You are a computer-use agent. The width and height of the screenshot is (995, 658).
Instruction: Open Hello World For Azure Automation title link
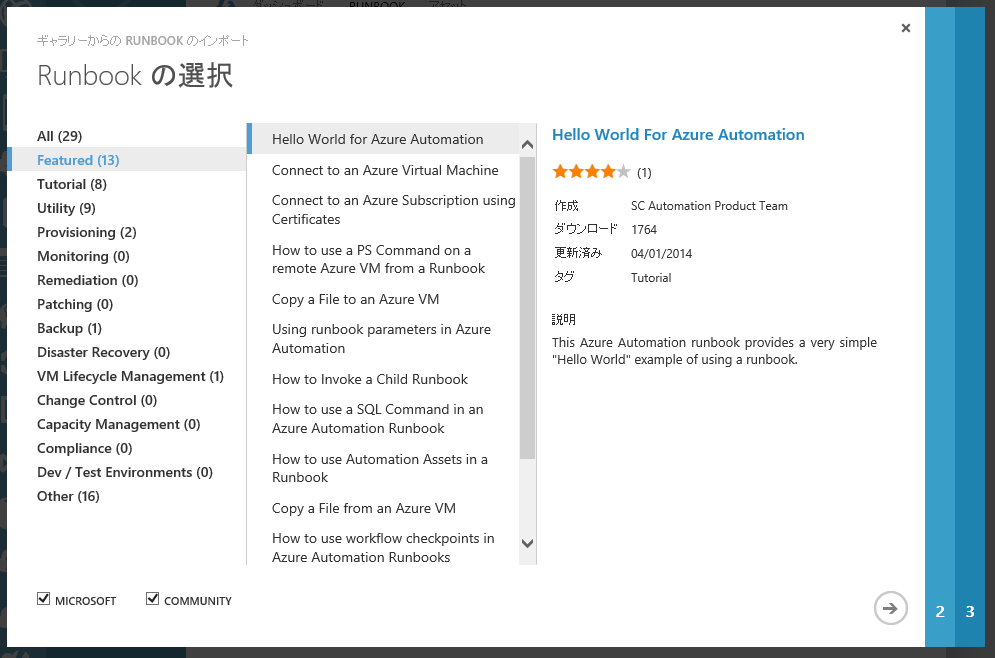tap(678, 135)
